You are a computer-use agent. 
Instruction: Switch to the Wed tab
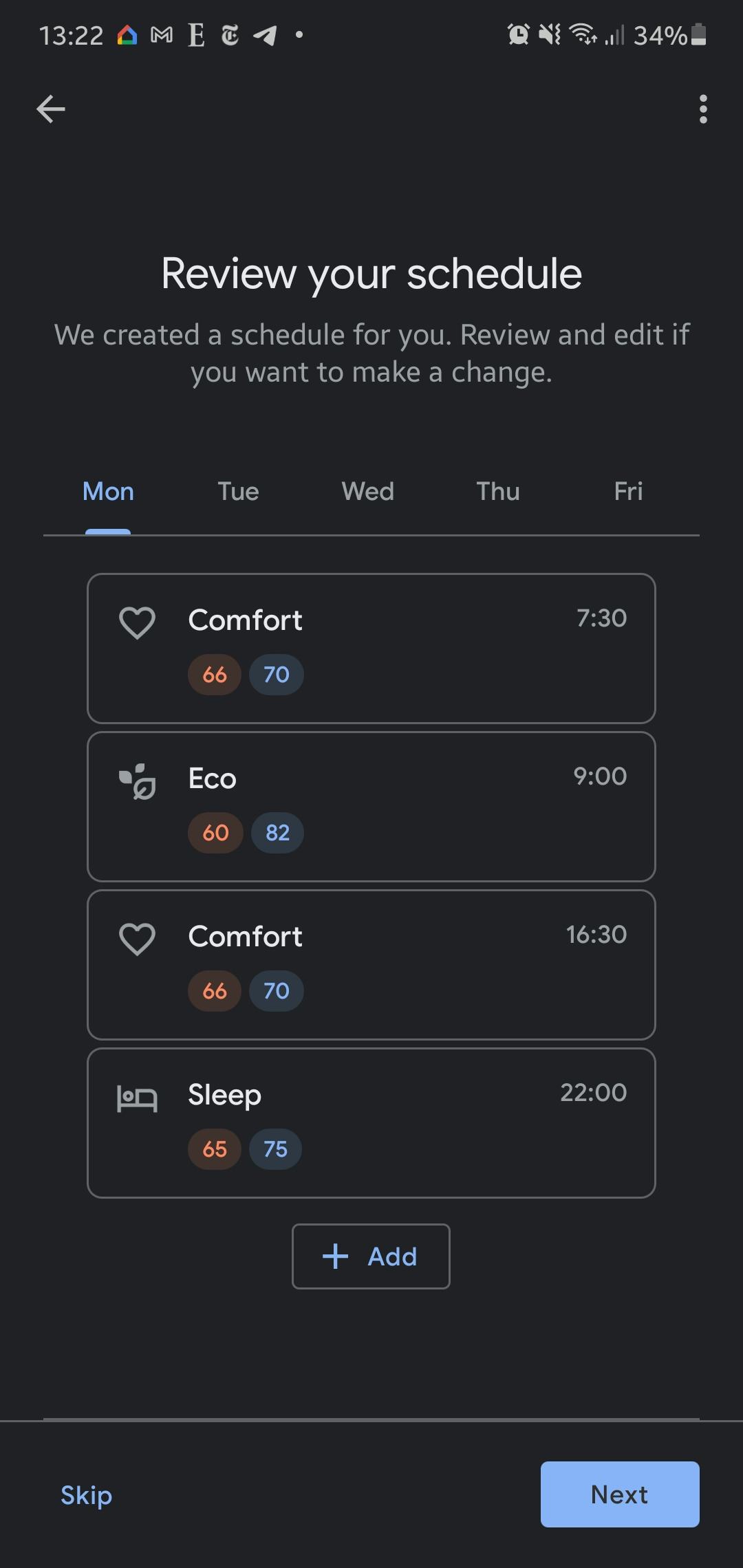[368, 492]
